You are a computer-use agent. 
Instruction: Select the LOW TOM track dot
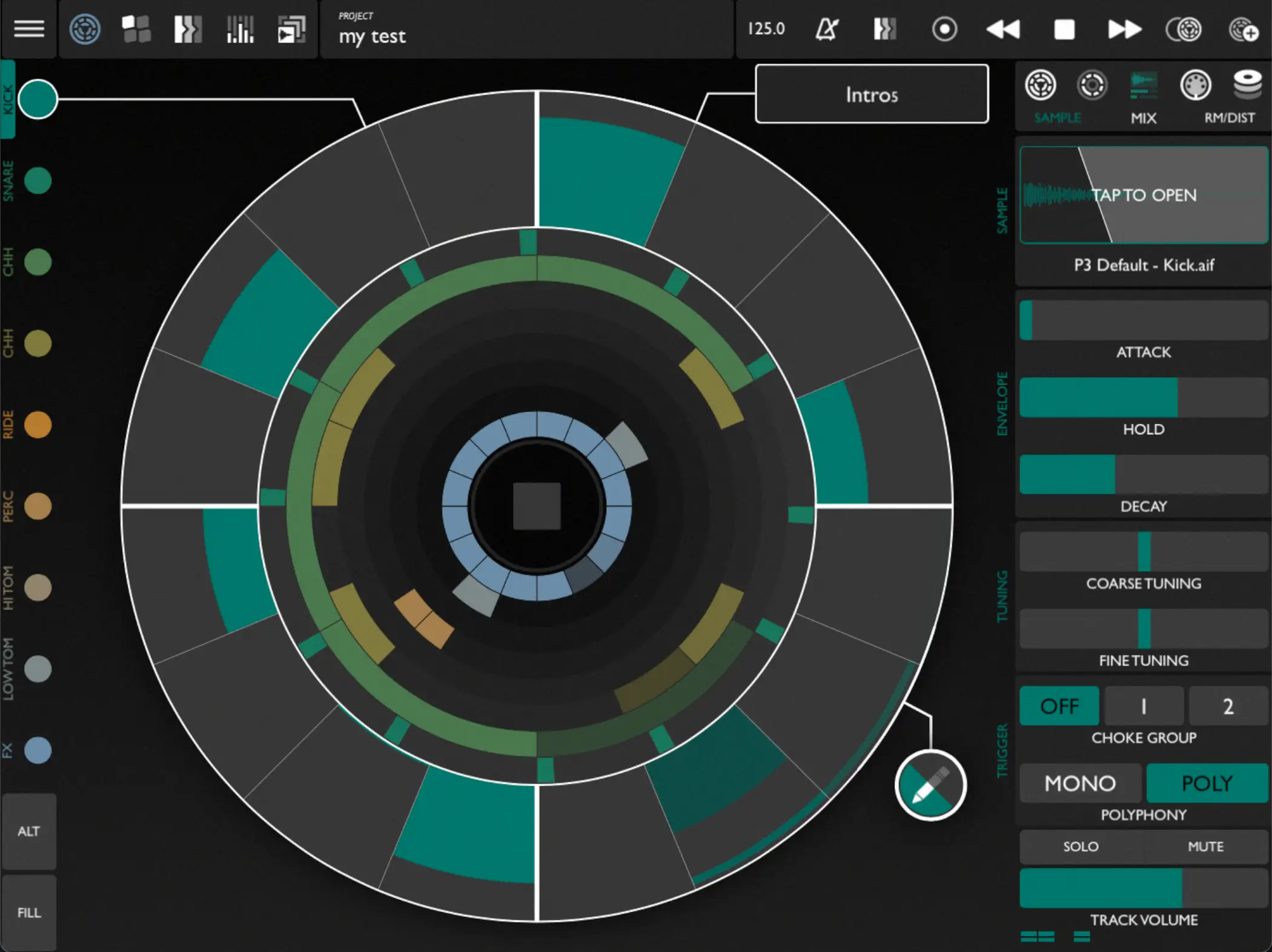(38, 669)
